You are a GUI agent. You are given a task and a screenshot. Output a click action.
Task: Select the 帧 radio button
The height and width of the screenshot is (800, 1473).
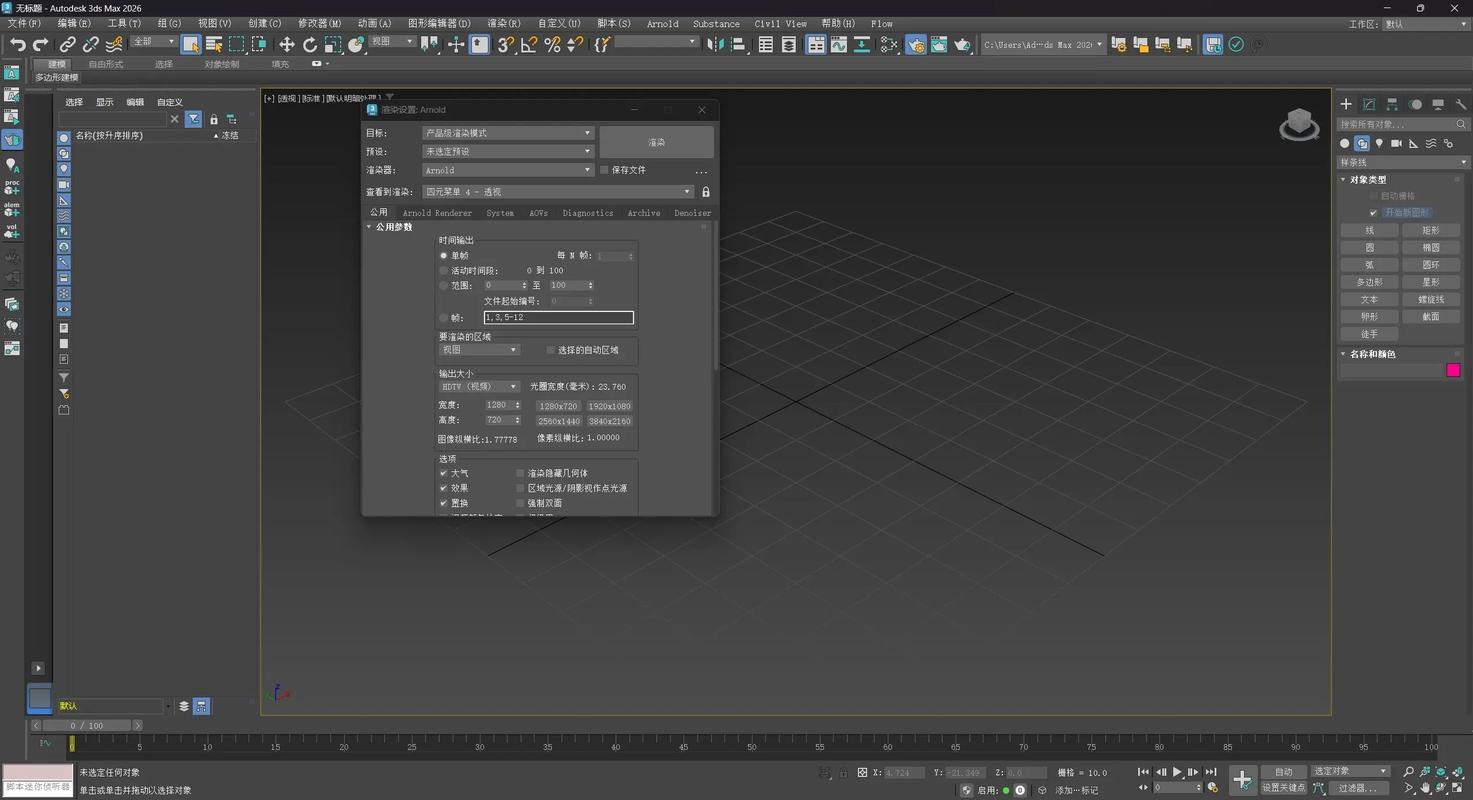click(x=444, y=318)
